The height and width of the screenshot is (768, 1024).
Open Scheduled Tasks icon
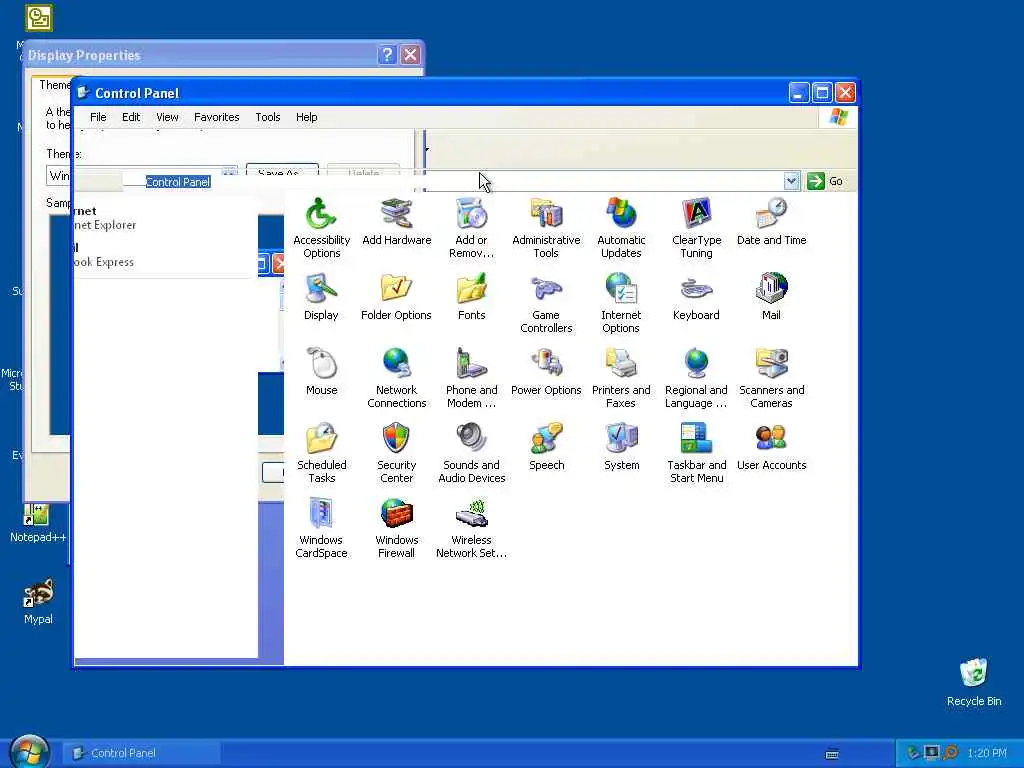(x=321, y=438)
